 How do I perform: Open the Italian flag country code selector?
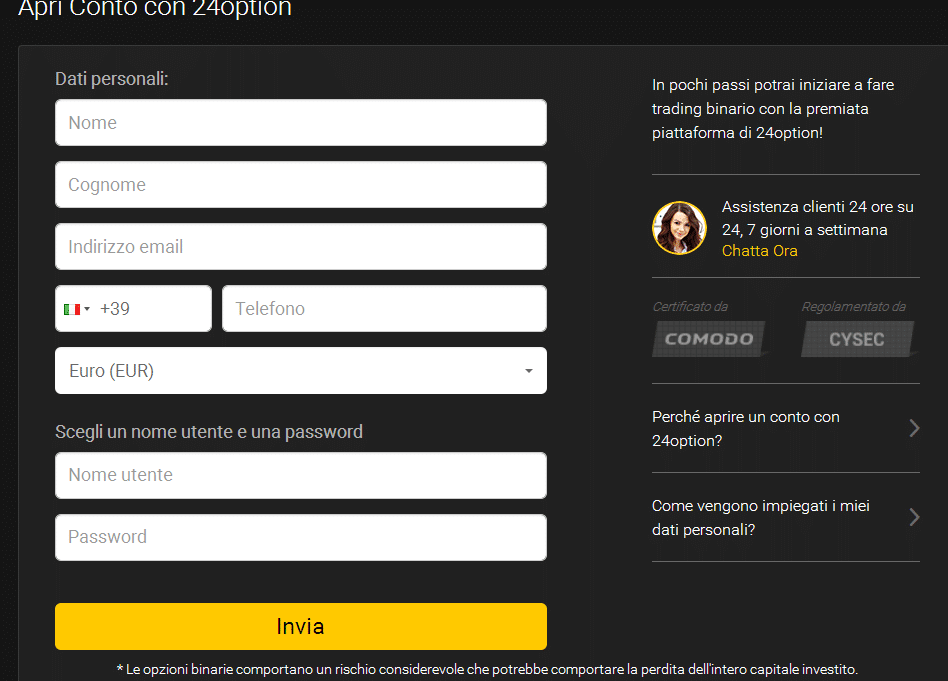point(77,309)
